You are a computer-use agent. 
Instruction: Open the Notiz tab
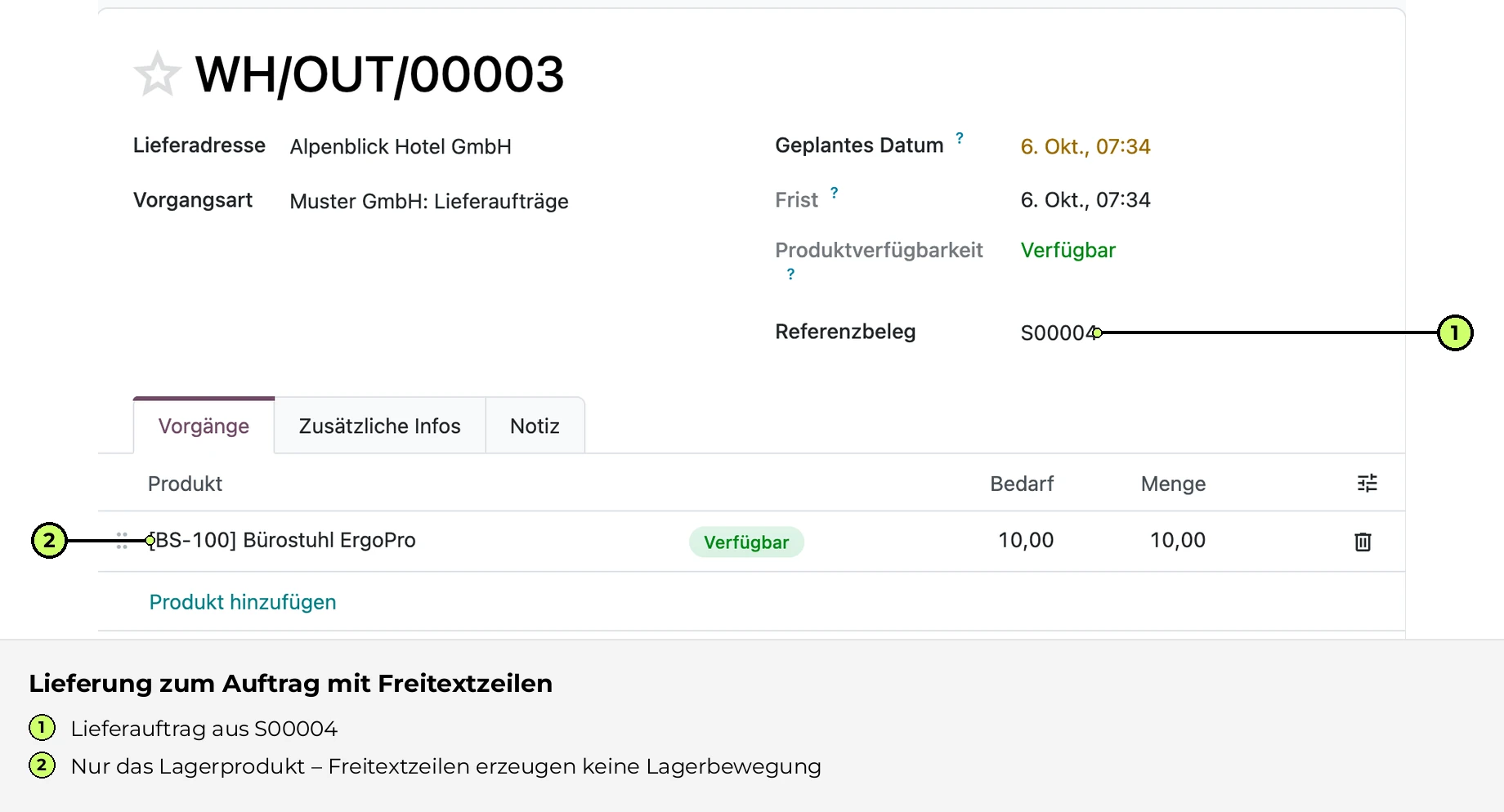click(x=535, y=426)
